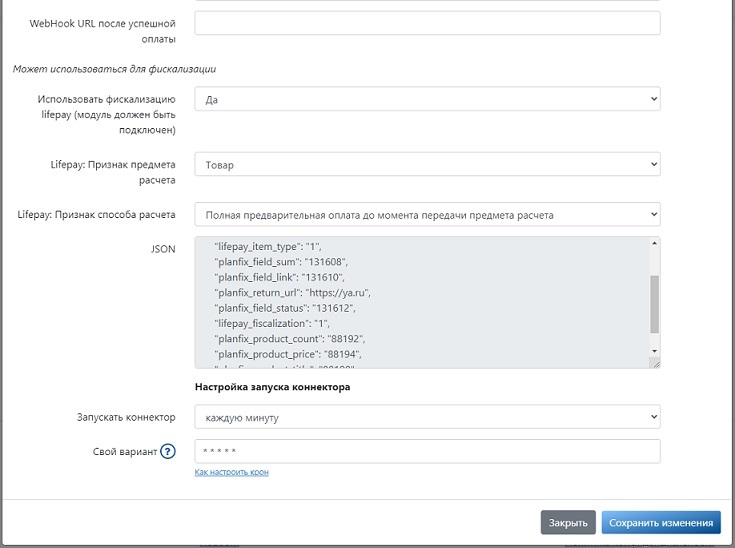
Task: Click the "planfix_field_status": "131612" line
Action: (x=285, y=308)
